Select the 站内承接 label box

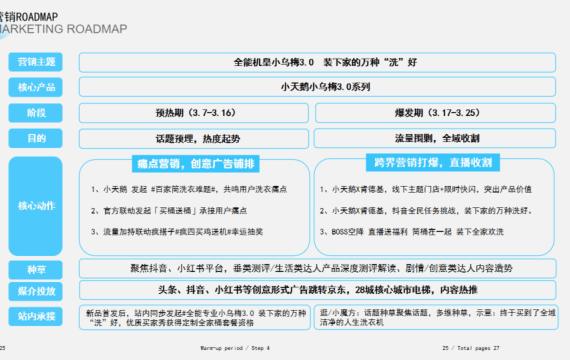click(x=35, y=316)
